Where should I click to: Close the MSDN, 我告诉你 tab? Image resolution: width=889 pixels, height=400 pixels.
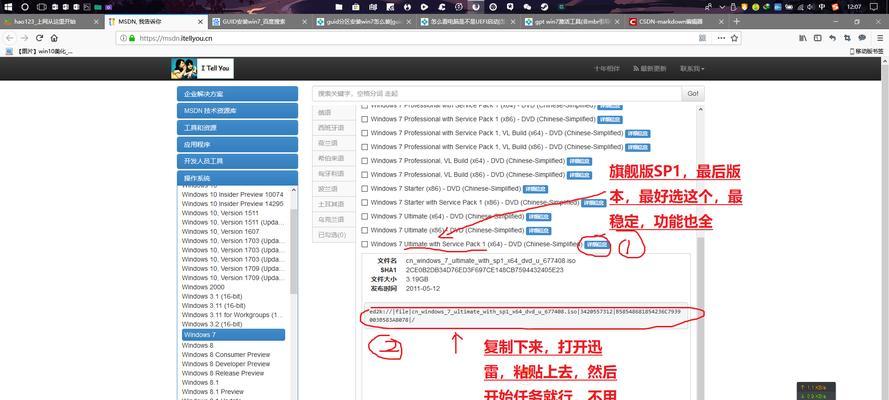200,22
